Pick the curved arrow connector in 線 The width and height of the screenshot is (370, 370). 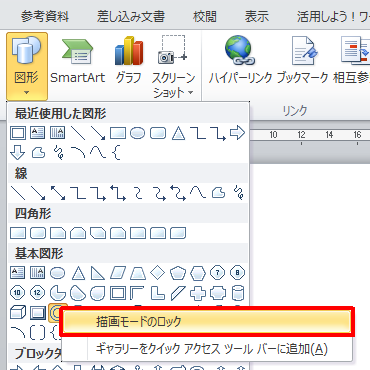click(x=158, y=193)
